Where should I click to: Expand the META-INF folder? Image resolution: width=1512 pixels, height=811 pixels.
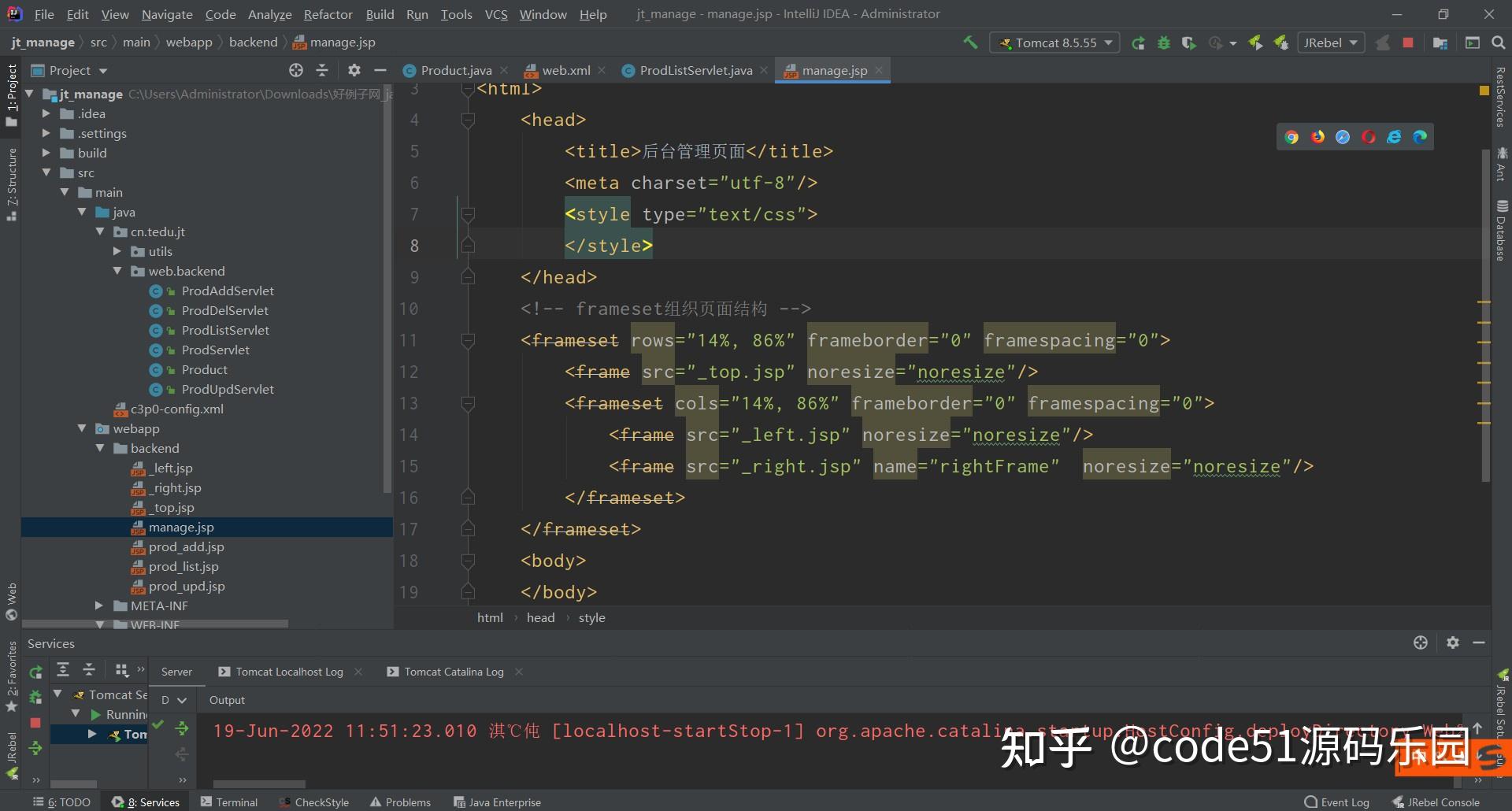click(x=99, y=605)
